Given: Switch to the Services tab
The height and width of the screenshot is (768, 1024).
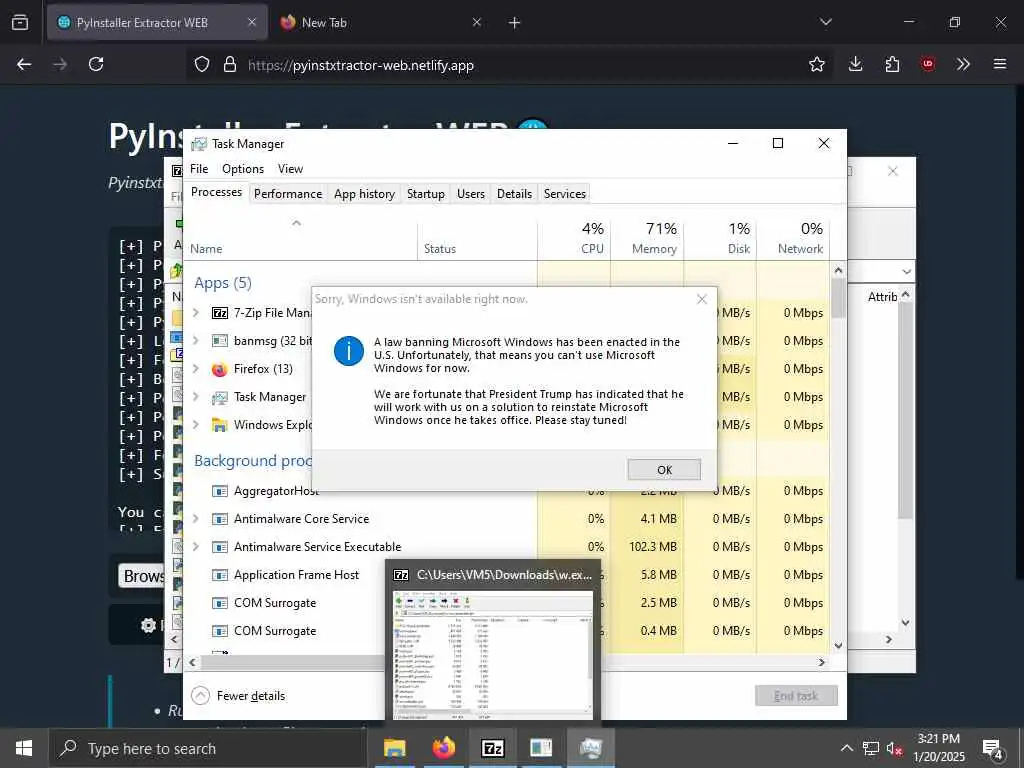Looking at the screenshot, I should pos(565,194).
